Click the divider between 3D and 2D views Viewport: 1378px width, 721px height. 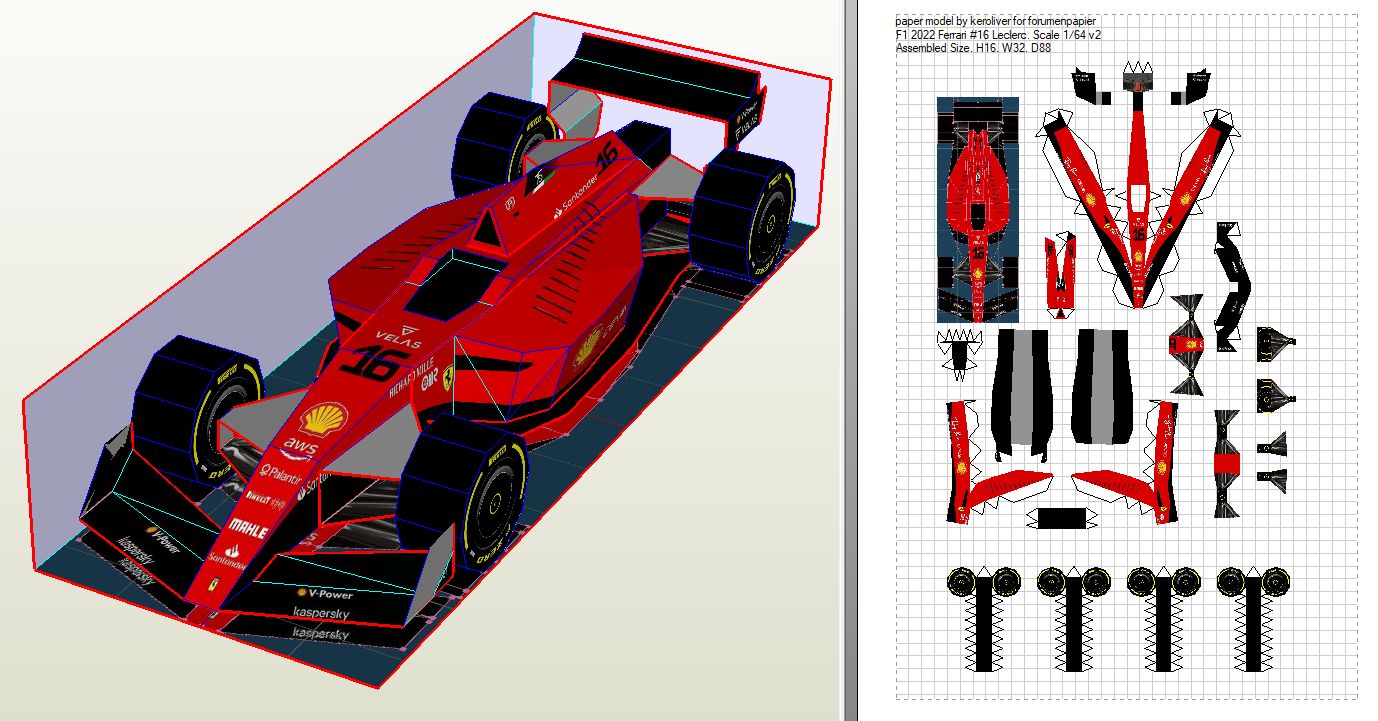tap(850, 360)
